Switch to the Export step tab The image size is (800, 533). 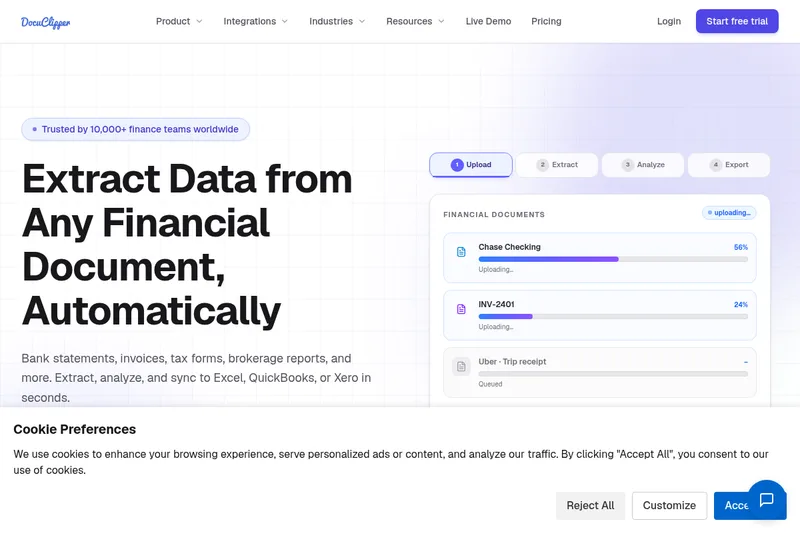pos(729,165)
